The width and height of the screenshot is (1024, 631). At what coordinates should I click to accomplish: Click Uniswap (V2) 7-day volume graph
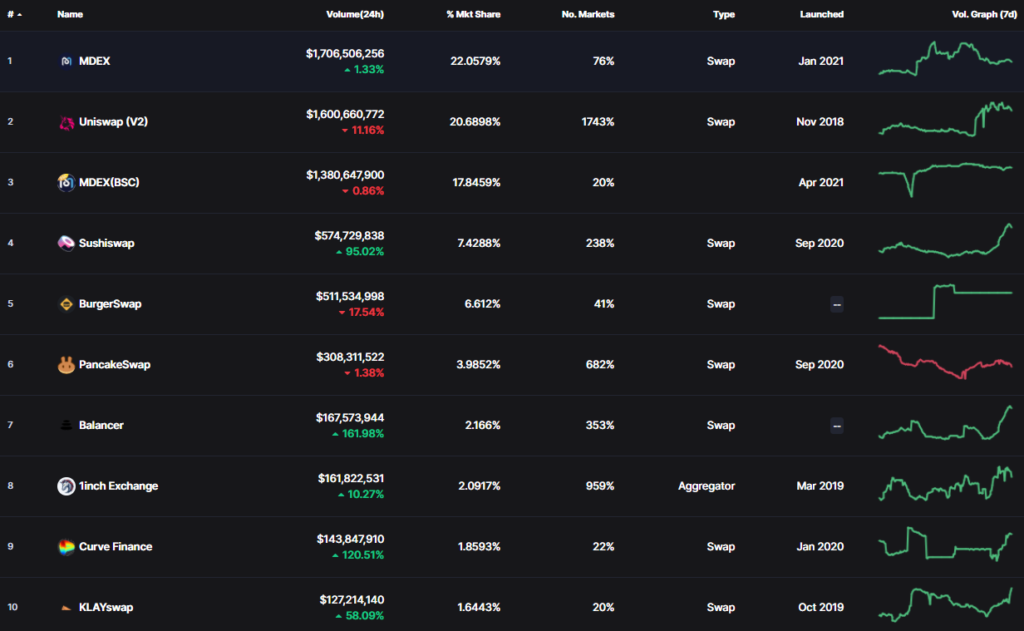click(x=946, y=118)
